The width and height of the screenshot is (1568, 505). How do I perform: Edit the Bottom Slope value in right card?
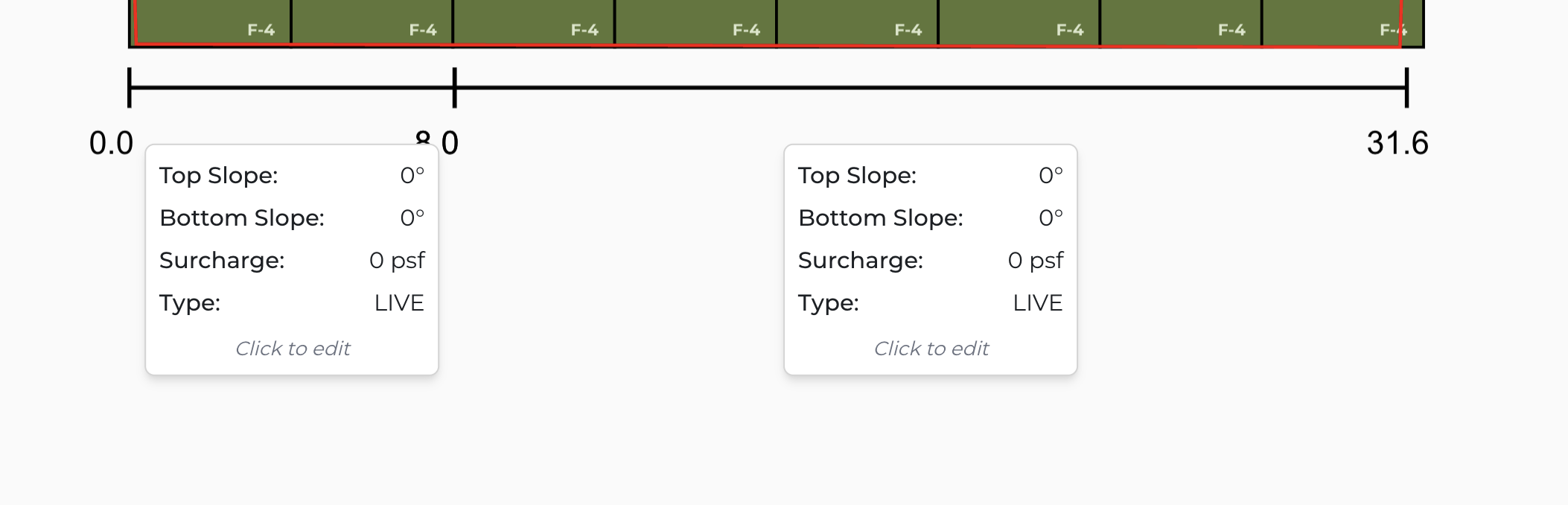point(1051,217)
